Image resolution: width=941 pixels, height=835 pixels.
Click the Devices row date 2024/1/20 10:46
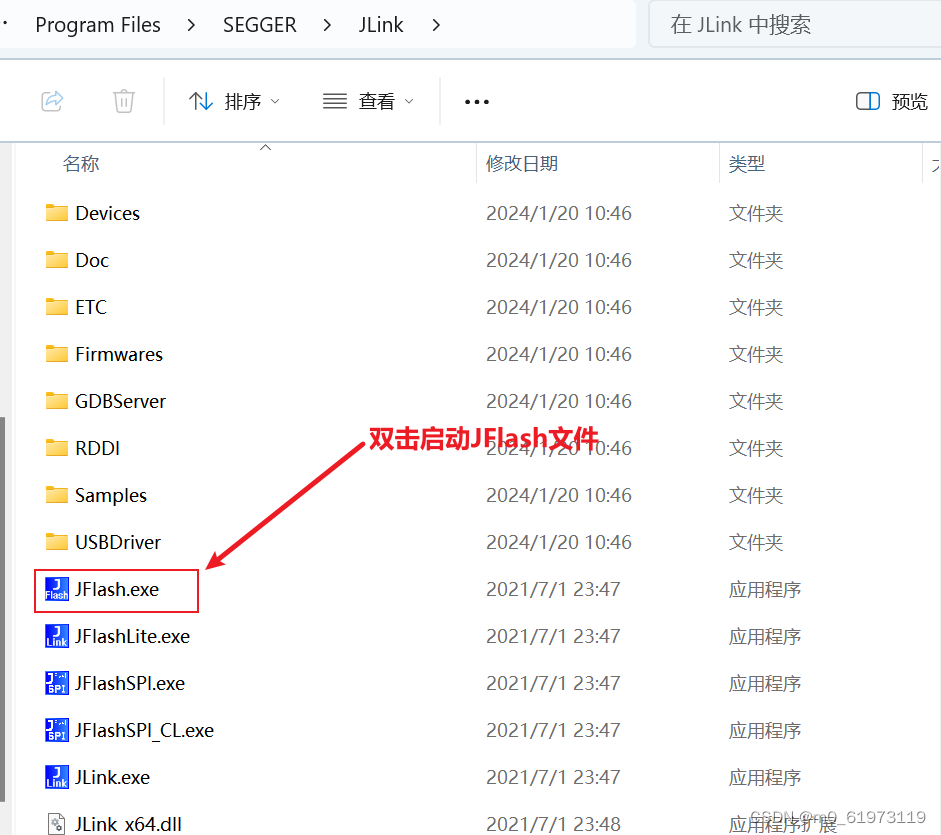click(559, 213)
